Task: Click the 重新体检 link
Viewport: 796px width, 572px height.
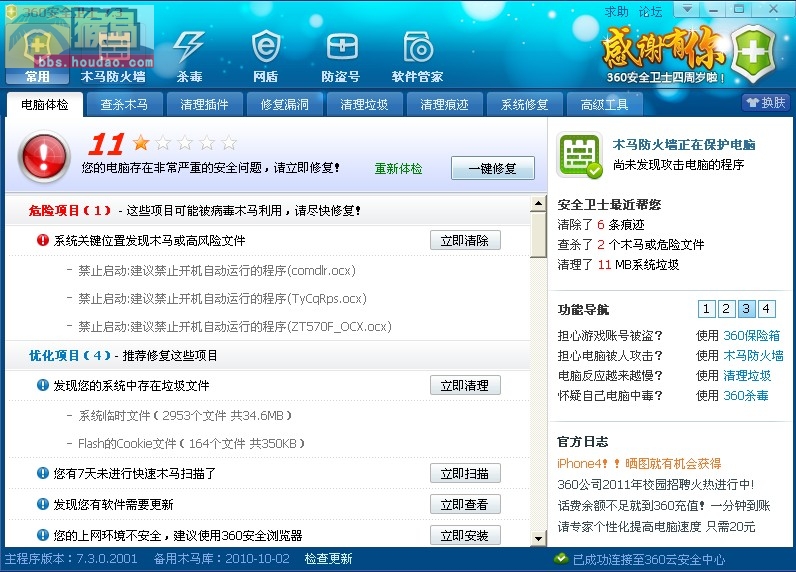Action: (x=398, y=169)
